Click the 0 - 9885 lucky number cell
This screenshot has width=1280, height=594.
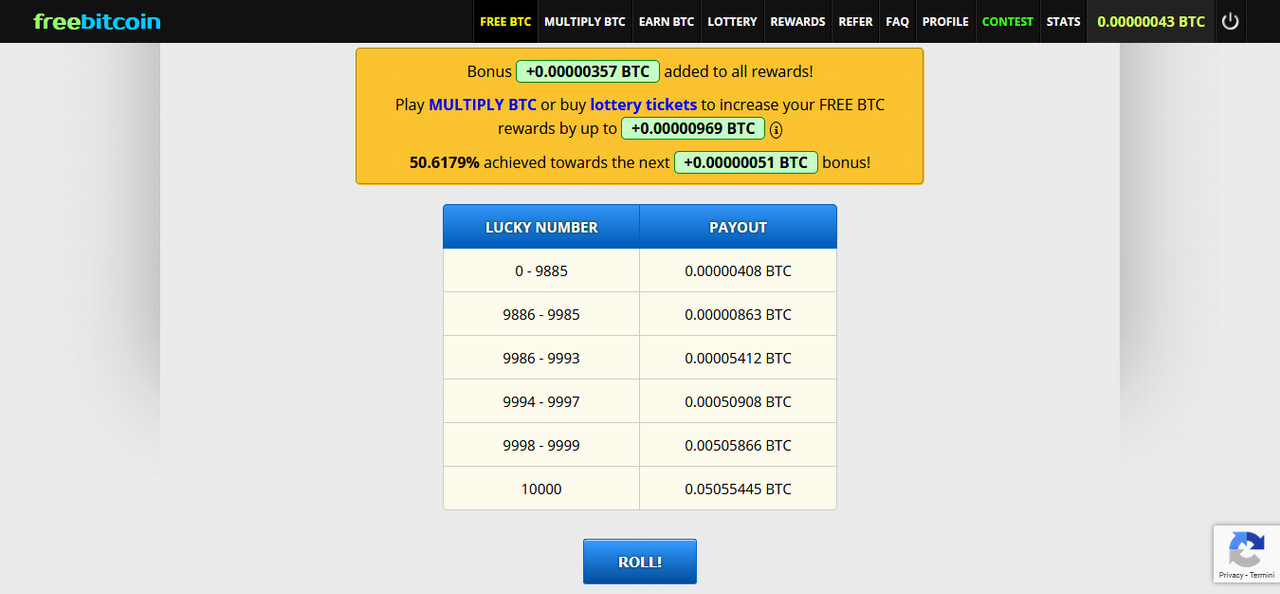click(x=541, y=270)
